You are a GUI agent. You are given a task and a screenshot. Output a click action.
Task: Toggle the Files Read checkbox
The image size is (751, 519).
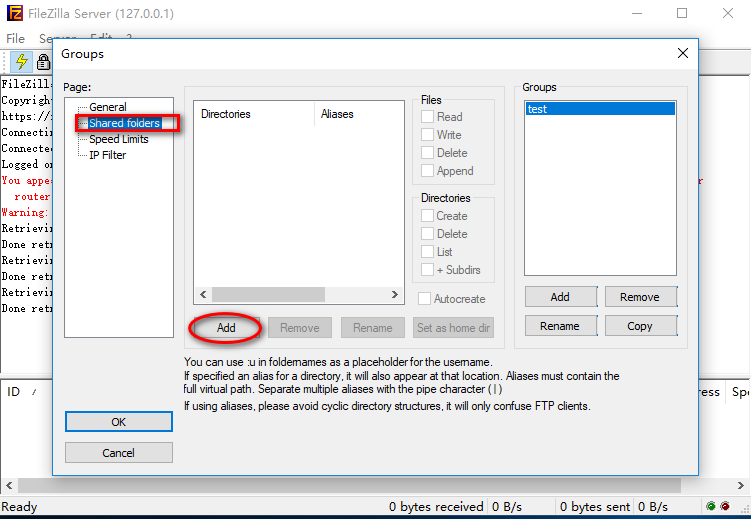(x=427, y=117)
